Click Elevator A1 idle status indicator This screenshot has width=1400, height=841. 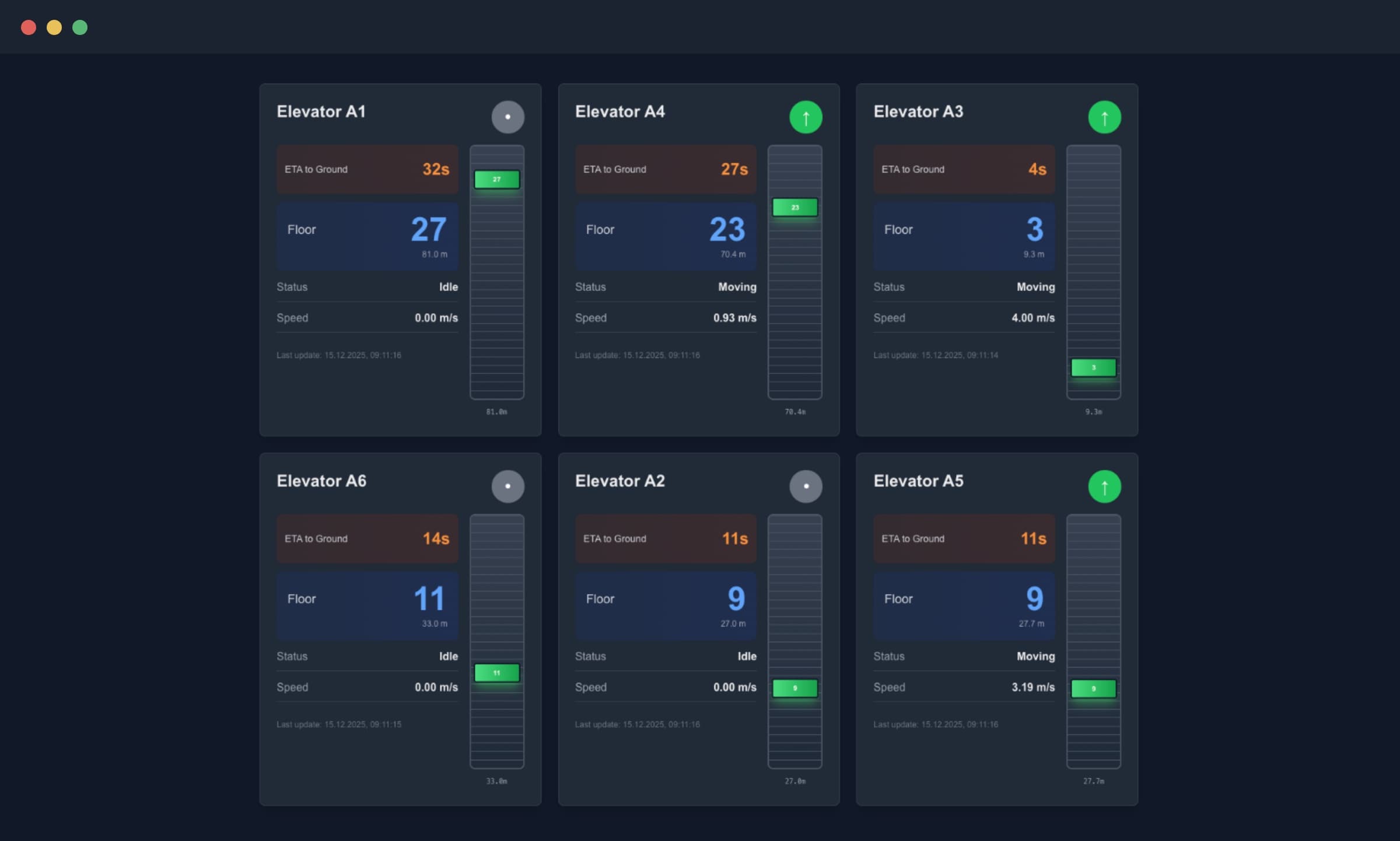click(508, 117)
